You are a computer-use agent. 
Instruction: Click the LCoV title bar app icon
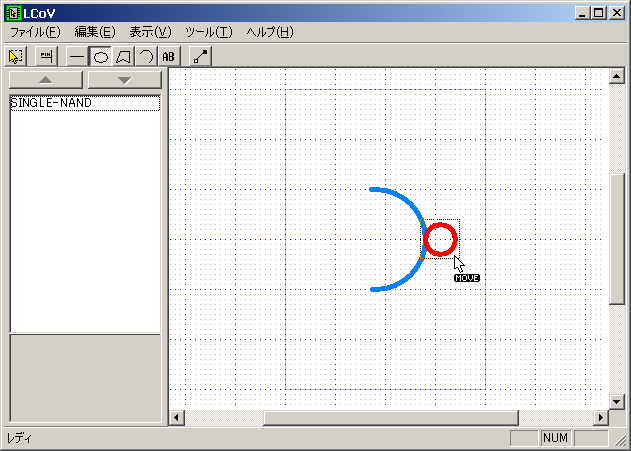[x=12, y=12]
